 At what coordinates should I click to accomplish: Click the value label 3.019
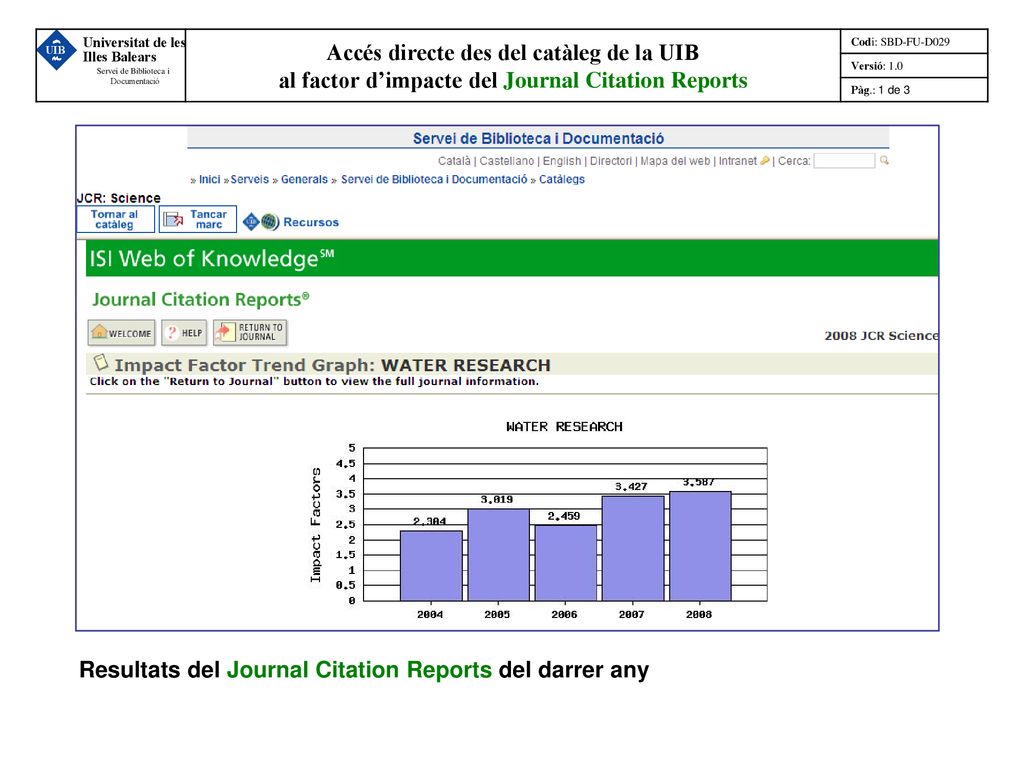coord(497,500)
